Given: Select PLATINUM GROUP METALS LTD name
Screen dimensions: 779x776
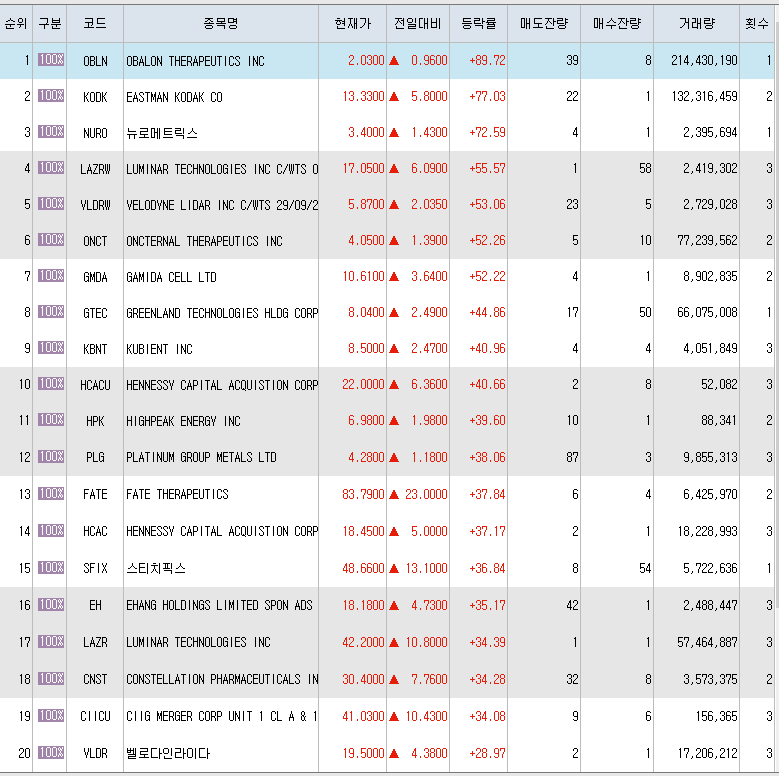Looking at the screenshot, I should pos(201,457).
